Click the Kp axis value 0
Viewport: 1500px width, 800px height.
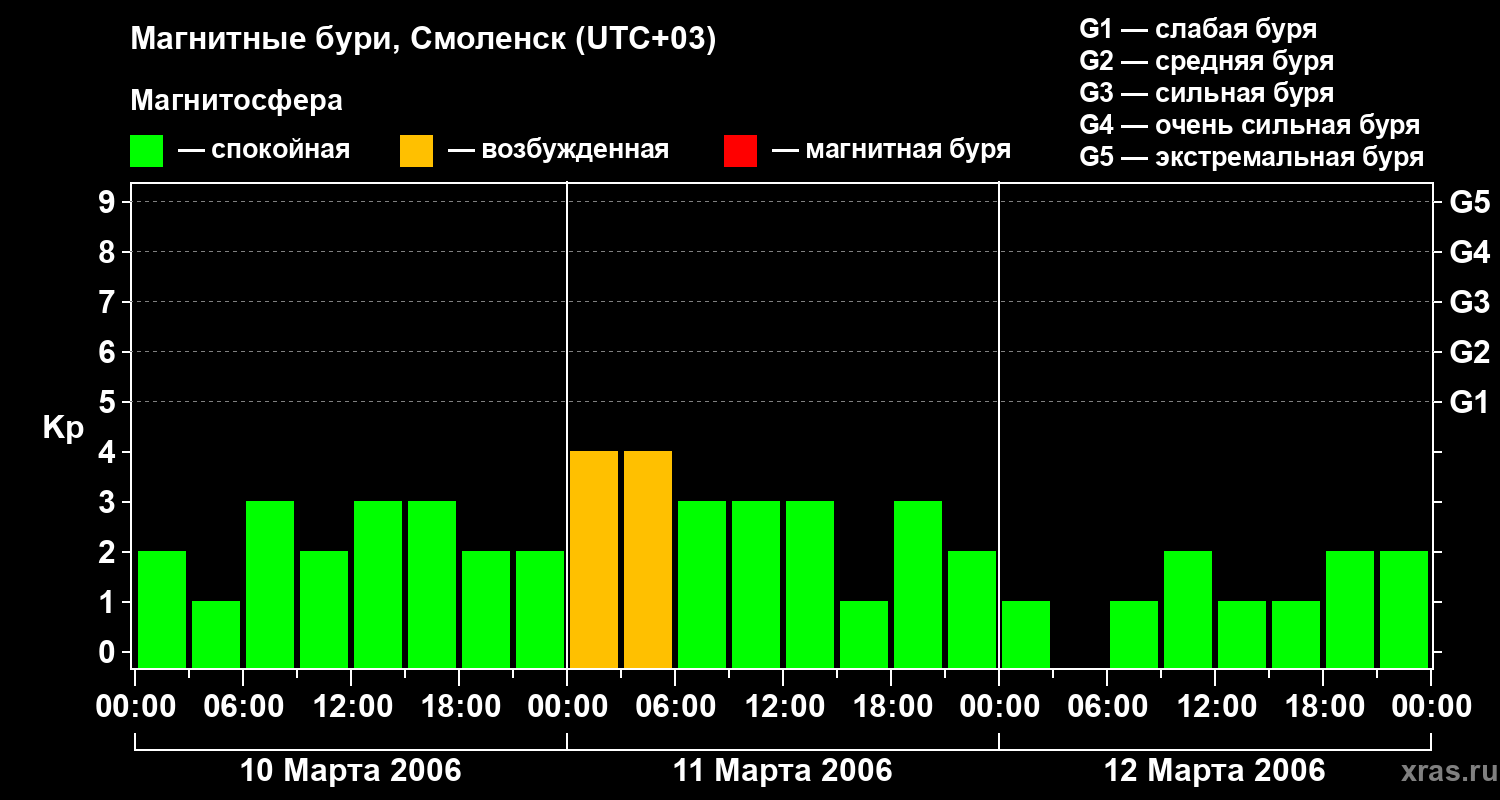[109, 653]
